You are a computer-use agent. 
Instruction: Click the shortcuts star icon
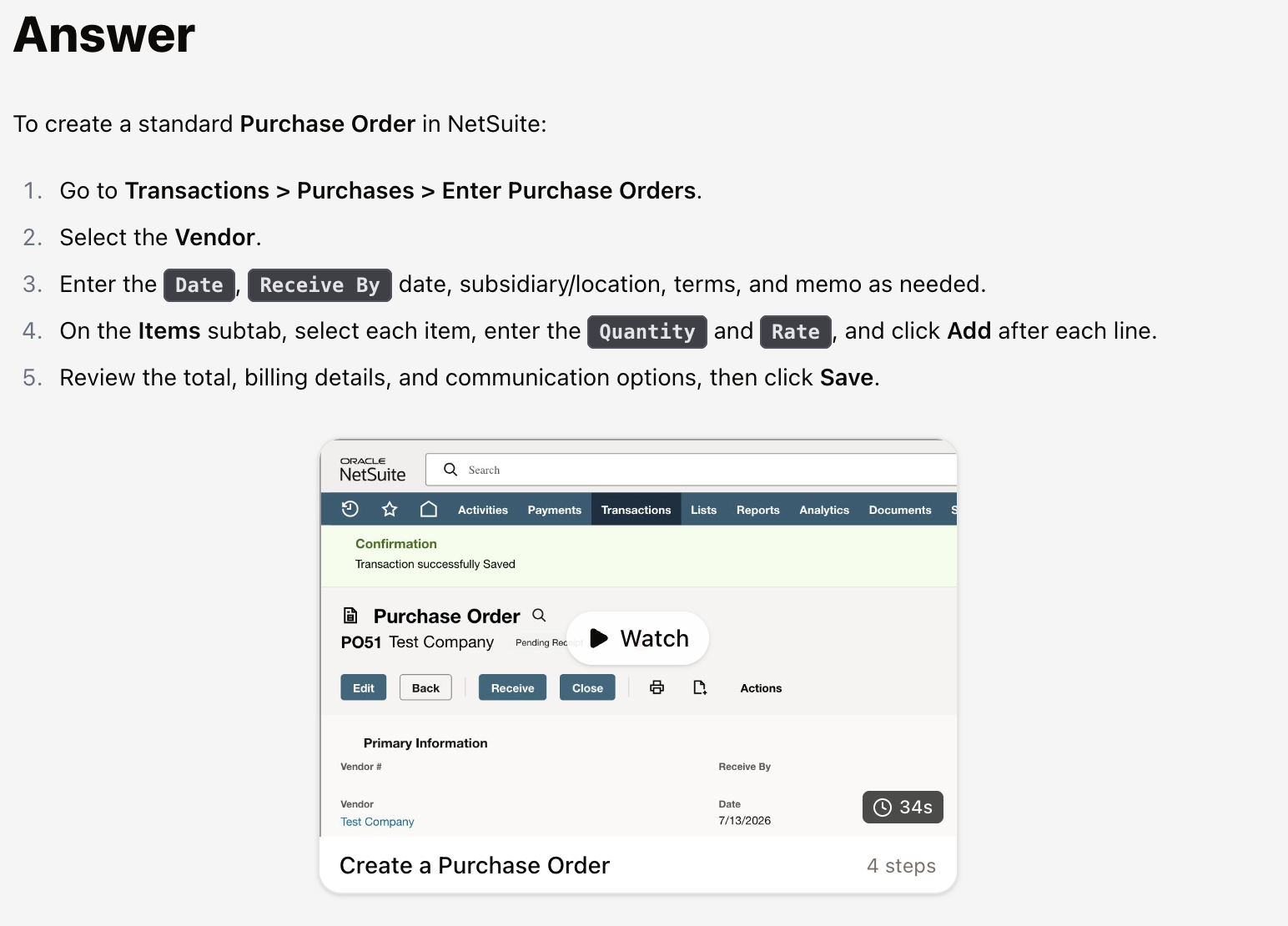(390, 509)
